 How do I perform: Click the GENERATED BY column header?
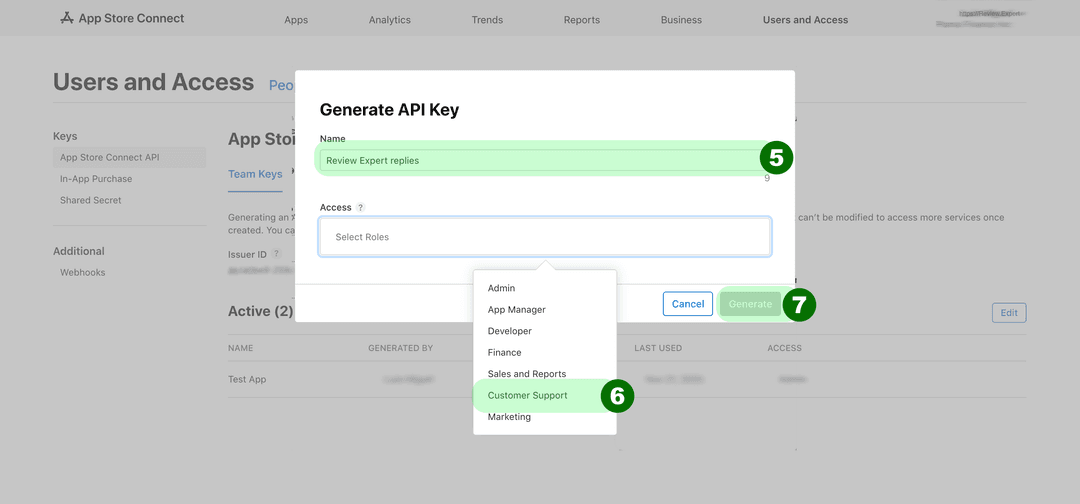[x=400, y=348]
